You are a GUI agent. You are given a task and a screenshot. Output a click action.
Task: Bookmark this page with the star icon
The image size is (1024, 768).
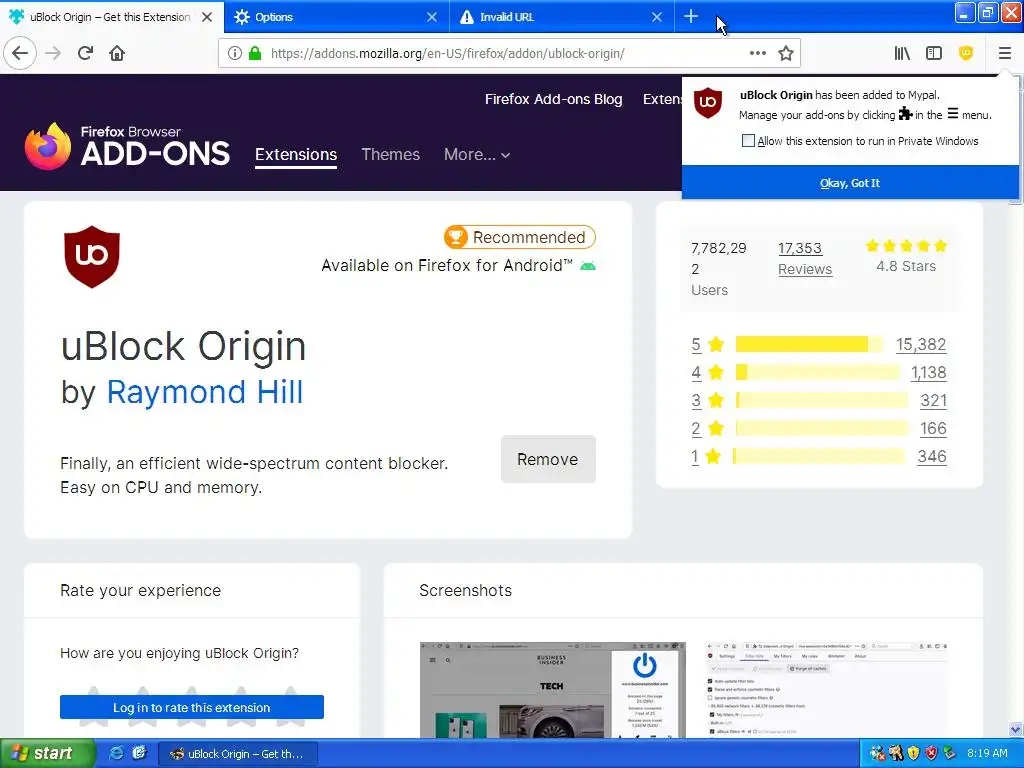pyautogui.click(x=786, y=53)
